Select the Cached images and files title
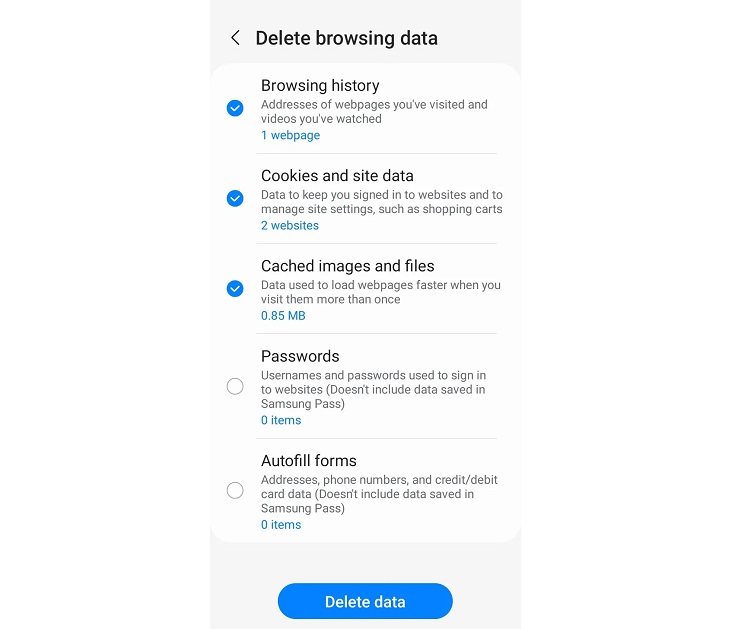 [x=347, y=266]
